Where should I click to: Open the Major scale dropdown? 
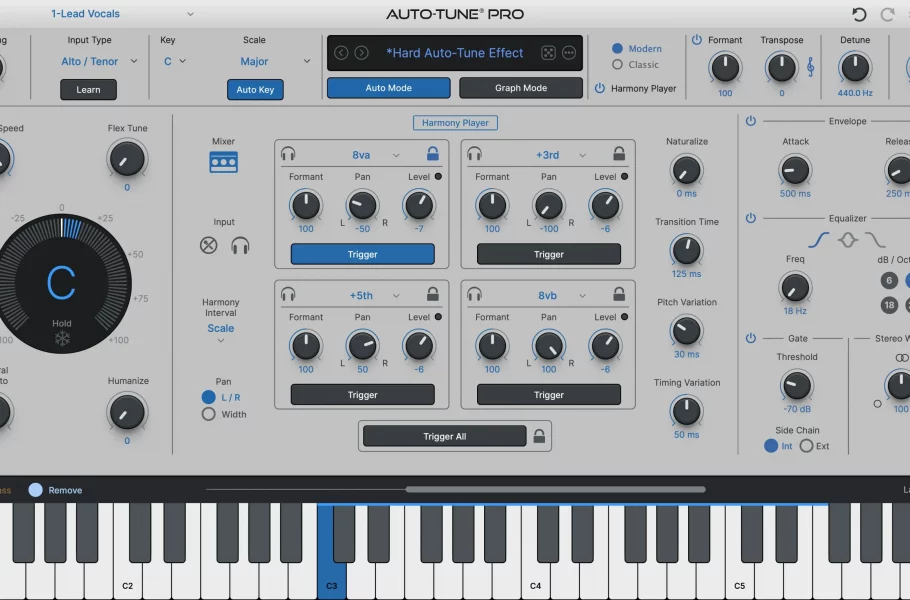[275, 61]
